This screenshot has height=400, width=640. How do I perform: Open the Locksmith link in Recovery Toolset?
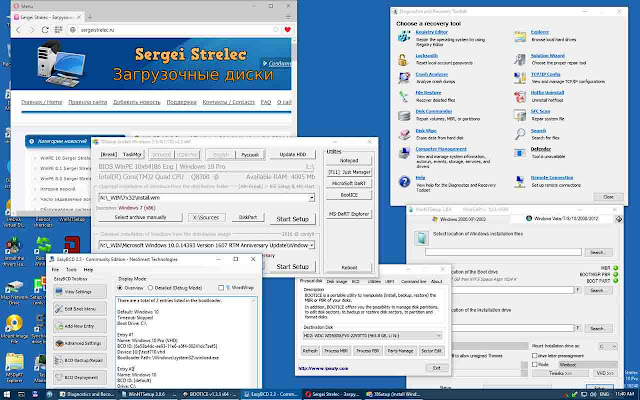click(427, 56)
